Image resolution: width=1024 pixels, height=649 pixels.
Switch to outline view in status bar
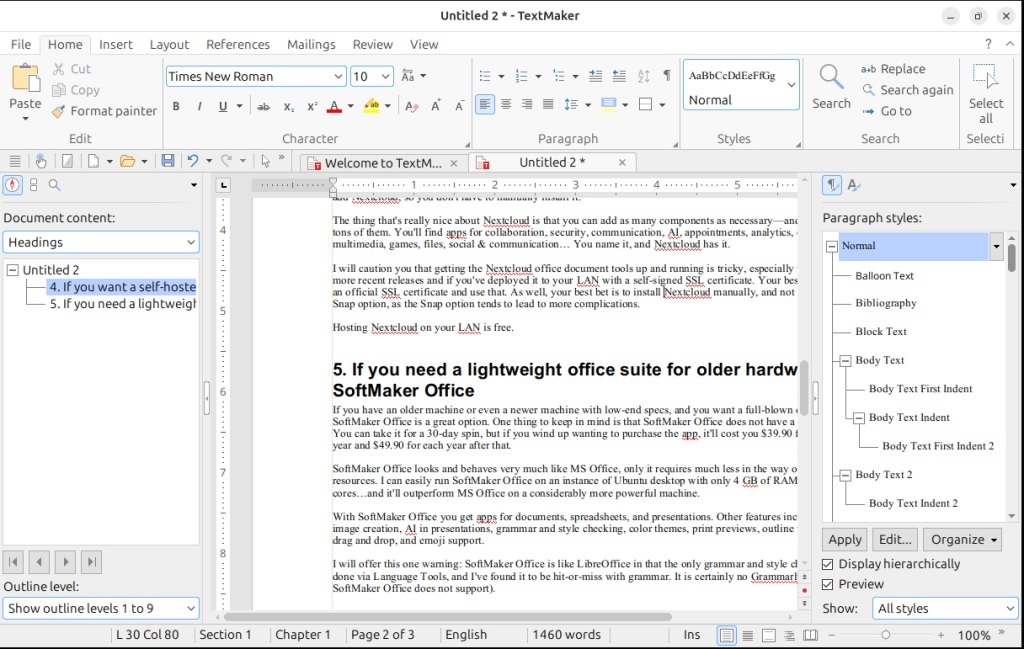(x=790, y=635)
